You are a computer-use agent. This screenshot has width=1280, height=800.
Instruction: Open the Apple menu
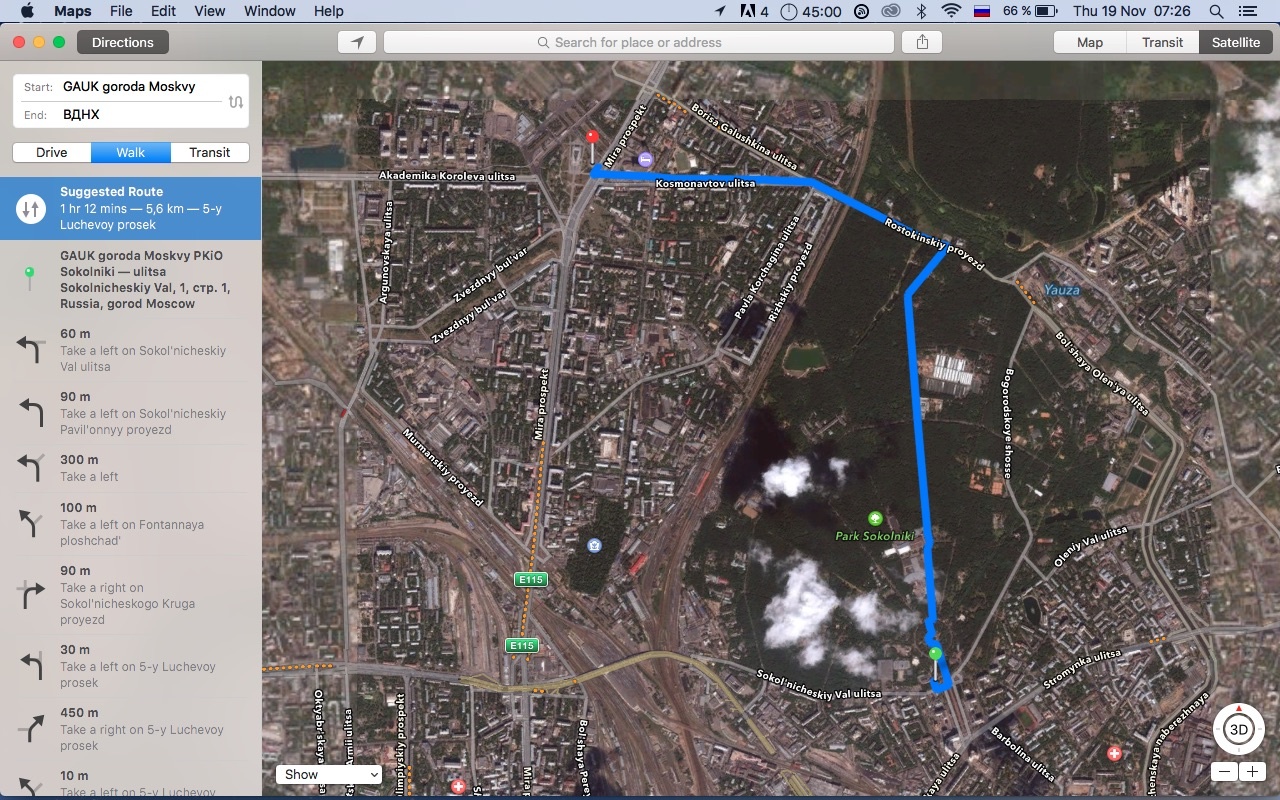[27, 11]
